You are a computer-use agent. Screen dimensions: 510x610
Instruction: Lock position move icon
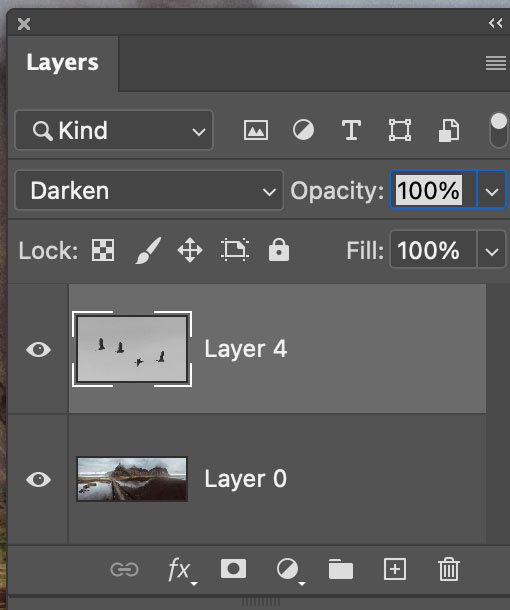point(190,250)
